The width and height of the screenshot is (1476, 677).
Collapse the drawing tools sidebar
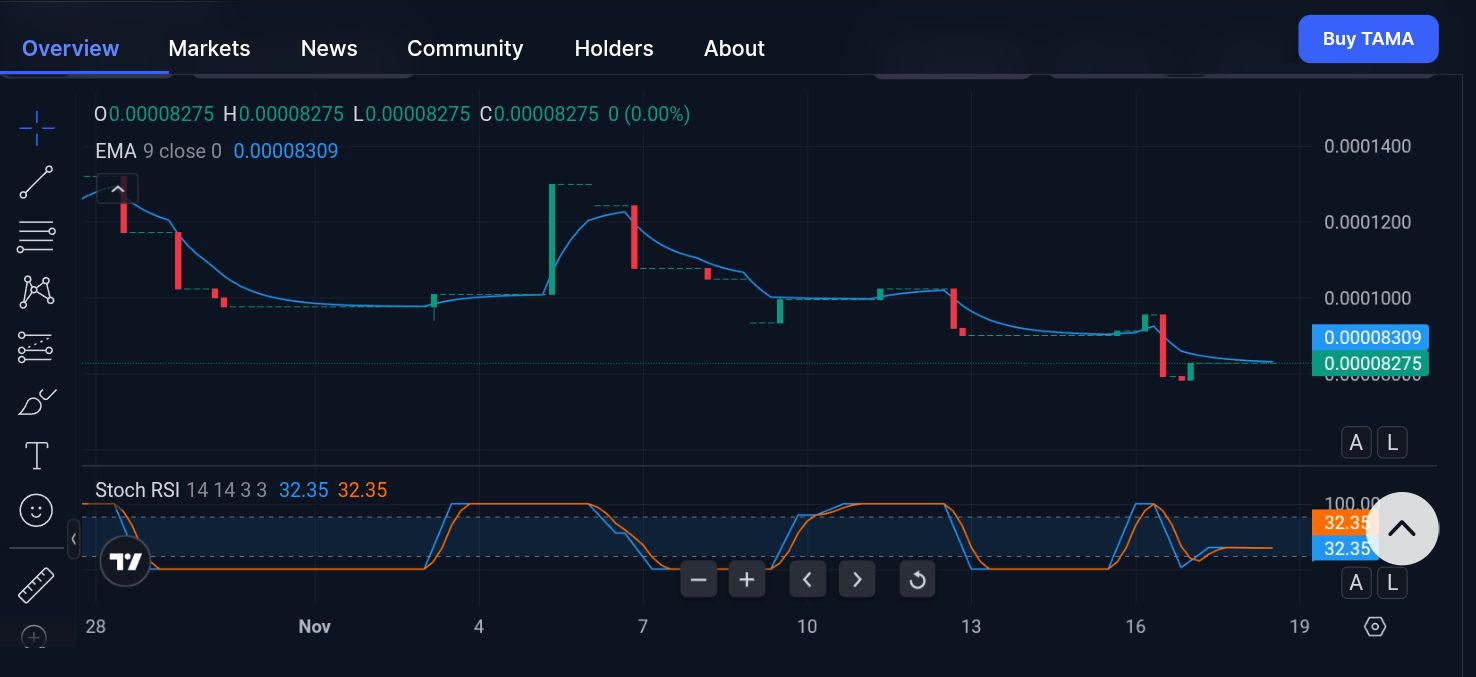[x=74, y=539]
